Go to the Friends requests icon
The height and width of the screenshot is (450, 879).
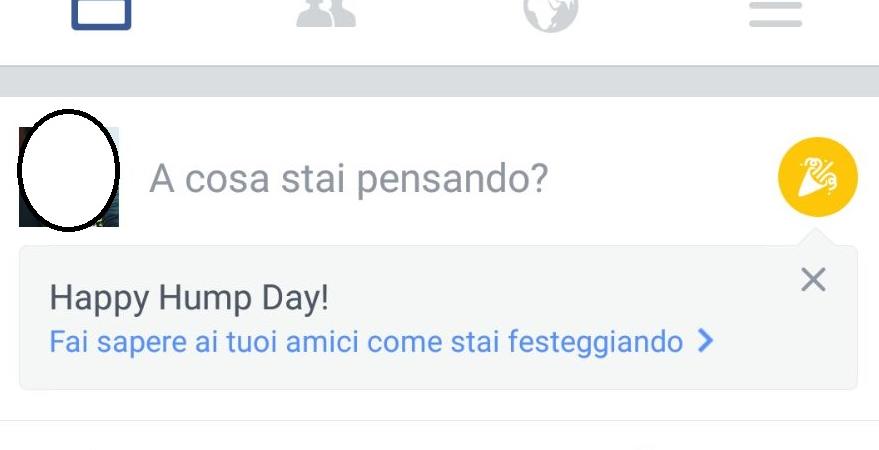[326, 13]
